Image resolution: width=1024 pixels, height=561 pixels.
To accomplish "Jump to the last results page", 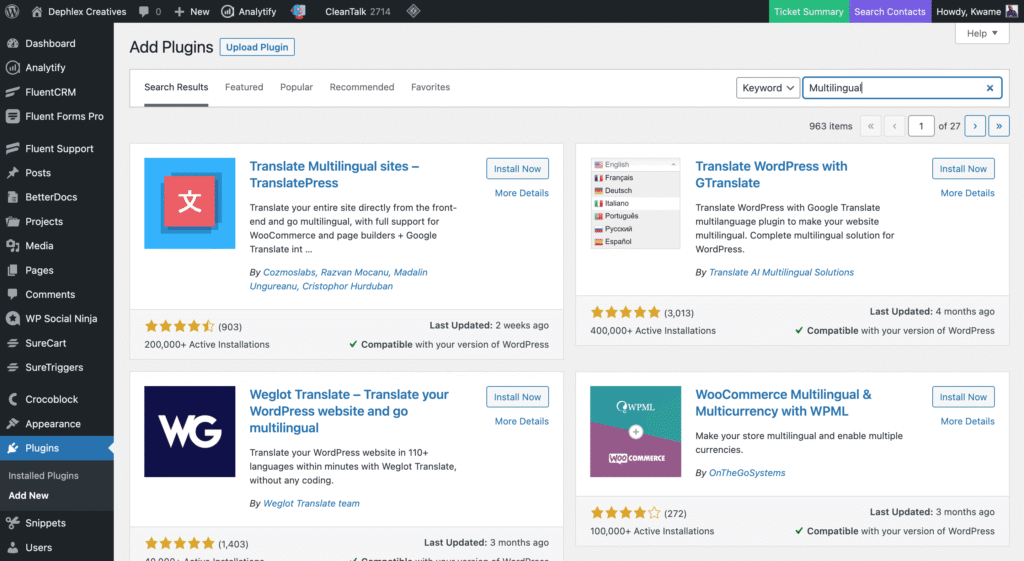I will coord(998,126).
